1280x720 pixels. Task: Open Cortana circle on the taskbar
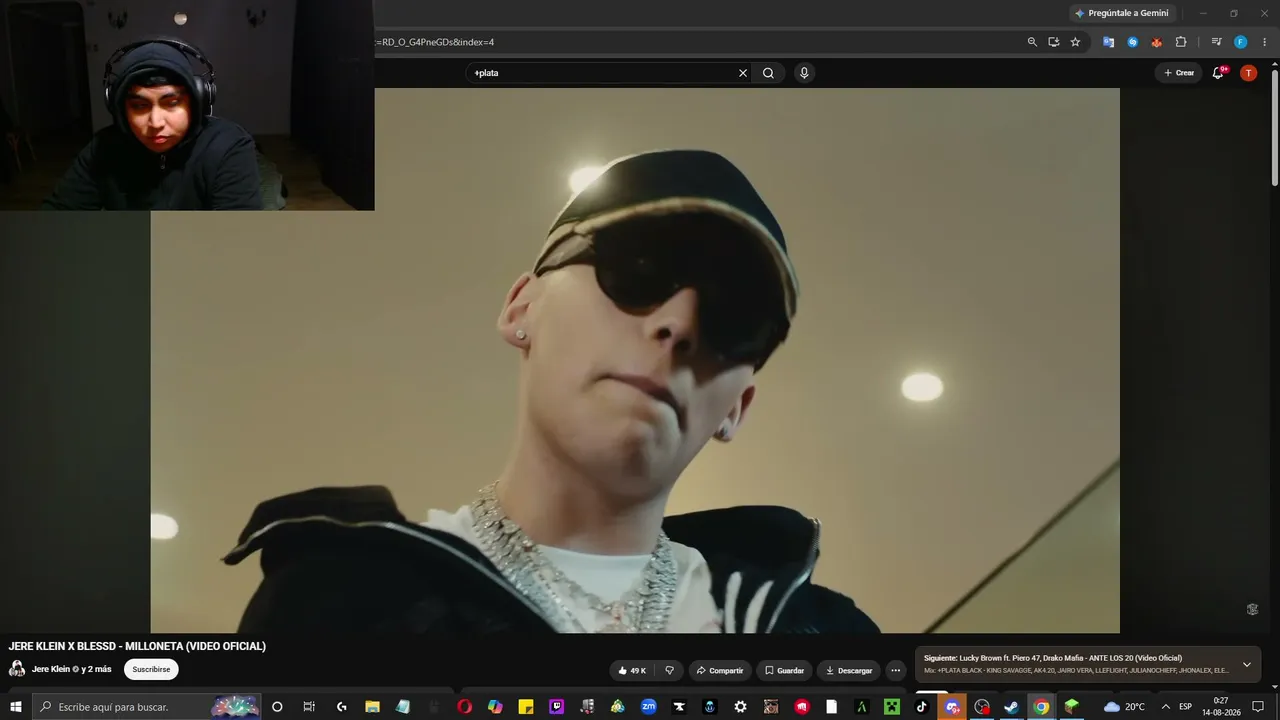click(x=277, y=707)
